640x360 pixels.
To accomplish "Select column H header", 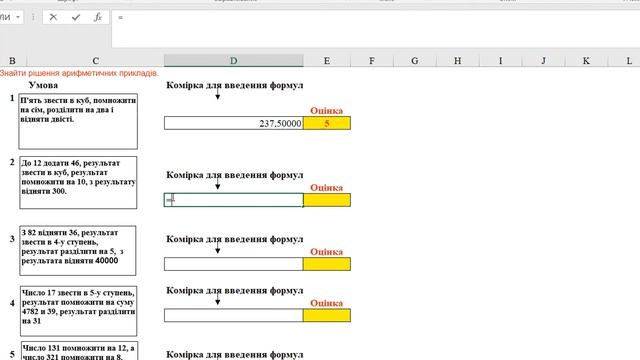I will tap(457, 61).
